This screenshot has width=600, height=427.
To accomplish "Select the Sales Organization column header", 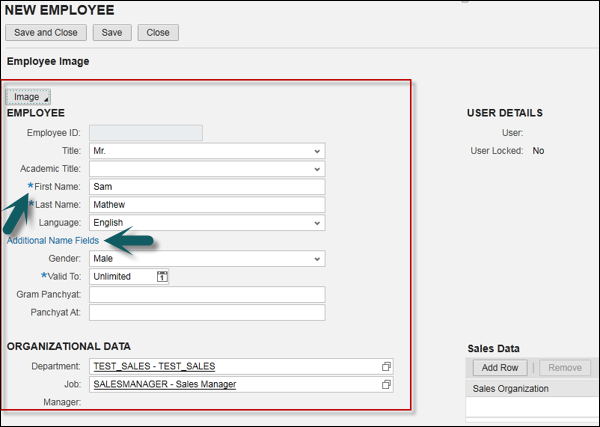I will point(510,389).
